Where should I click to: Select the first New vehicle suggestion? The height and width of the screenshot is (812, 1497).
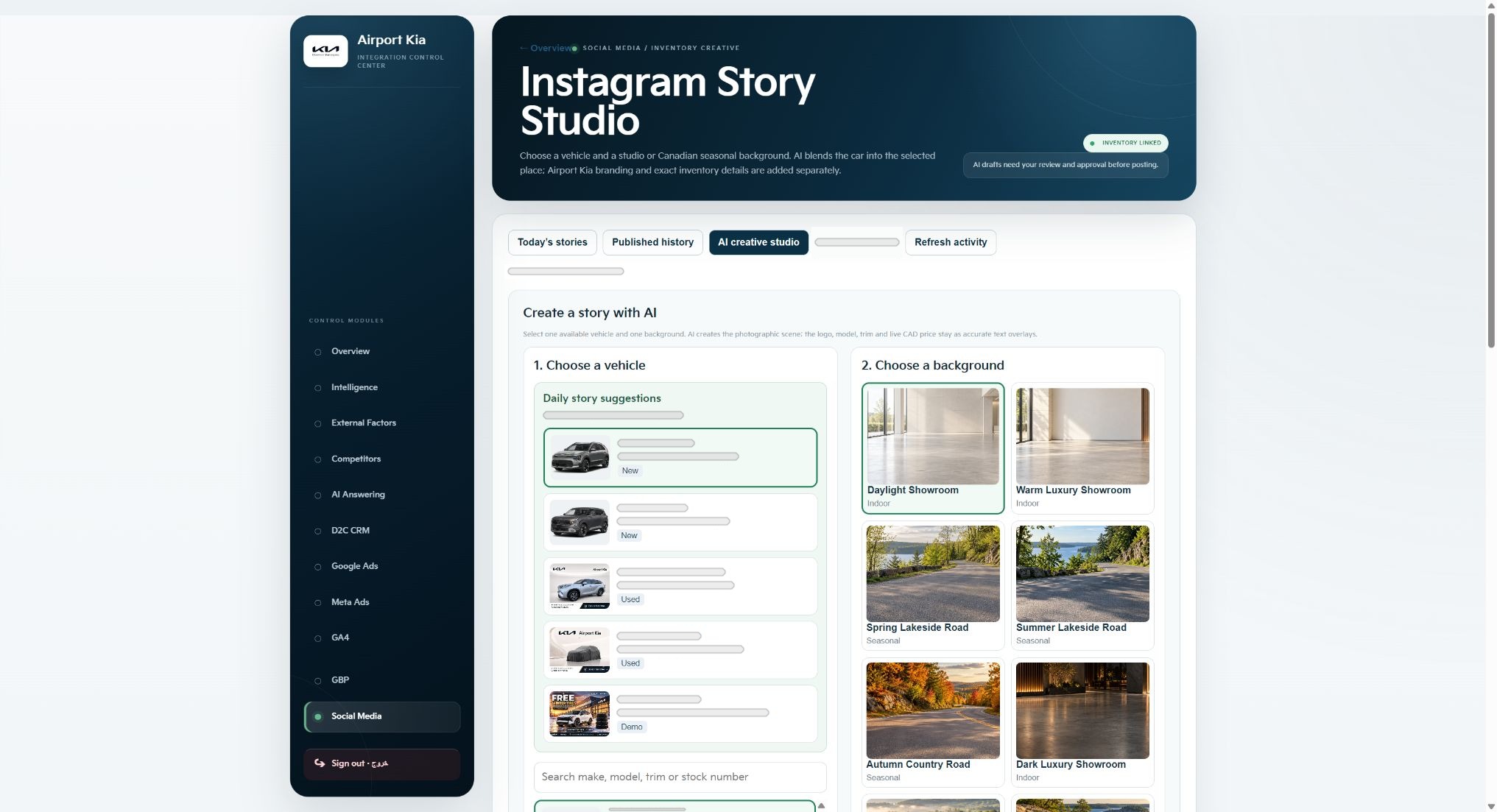point(680,457)
